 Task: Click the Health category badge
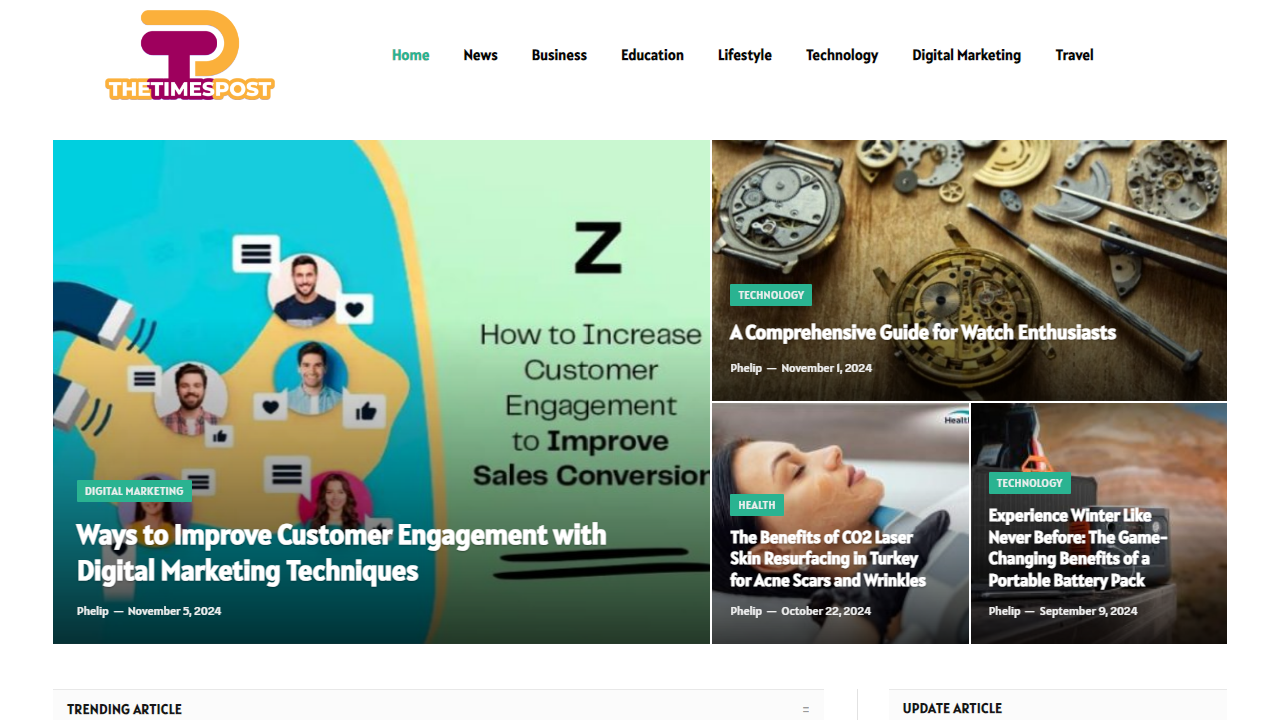point(757,505)
